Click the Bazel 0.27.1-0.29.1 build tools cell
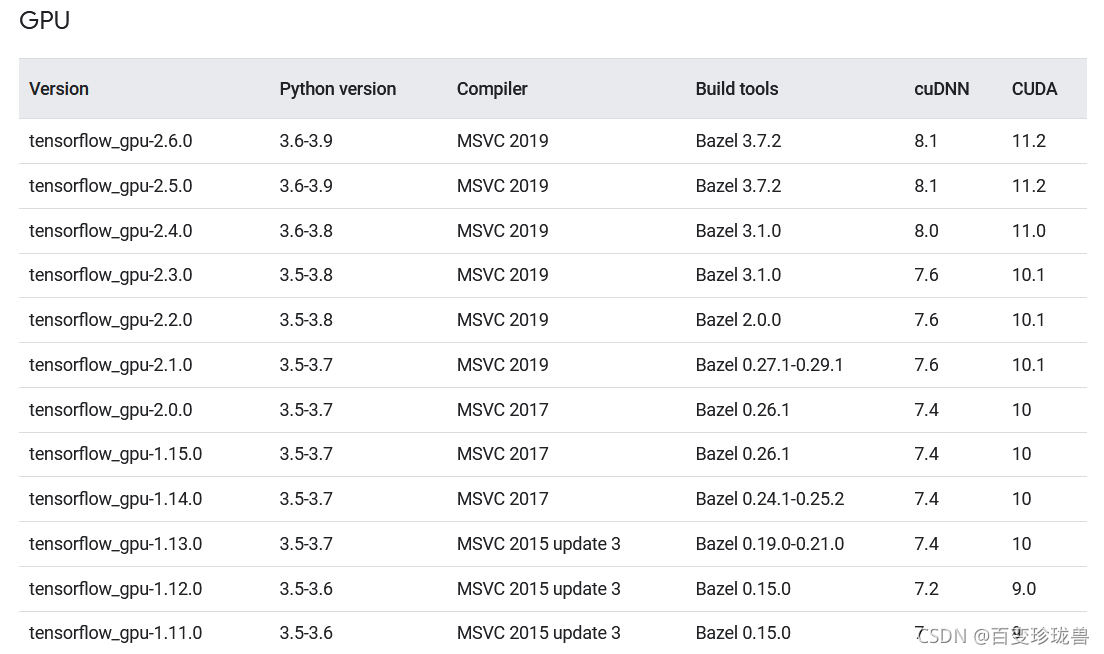The width and height of the screenshot is (1104, 654). pyautogui.click(x=769, y=365)
